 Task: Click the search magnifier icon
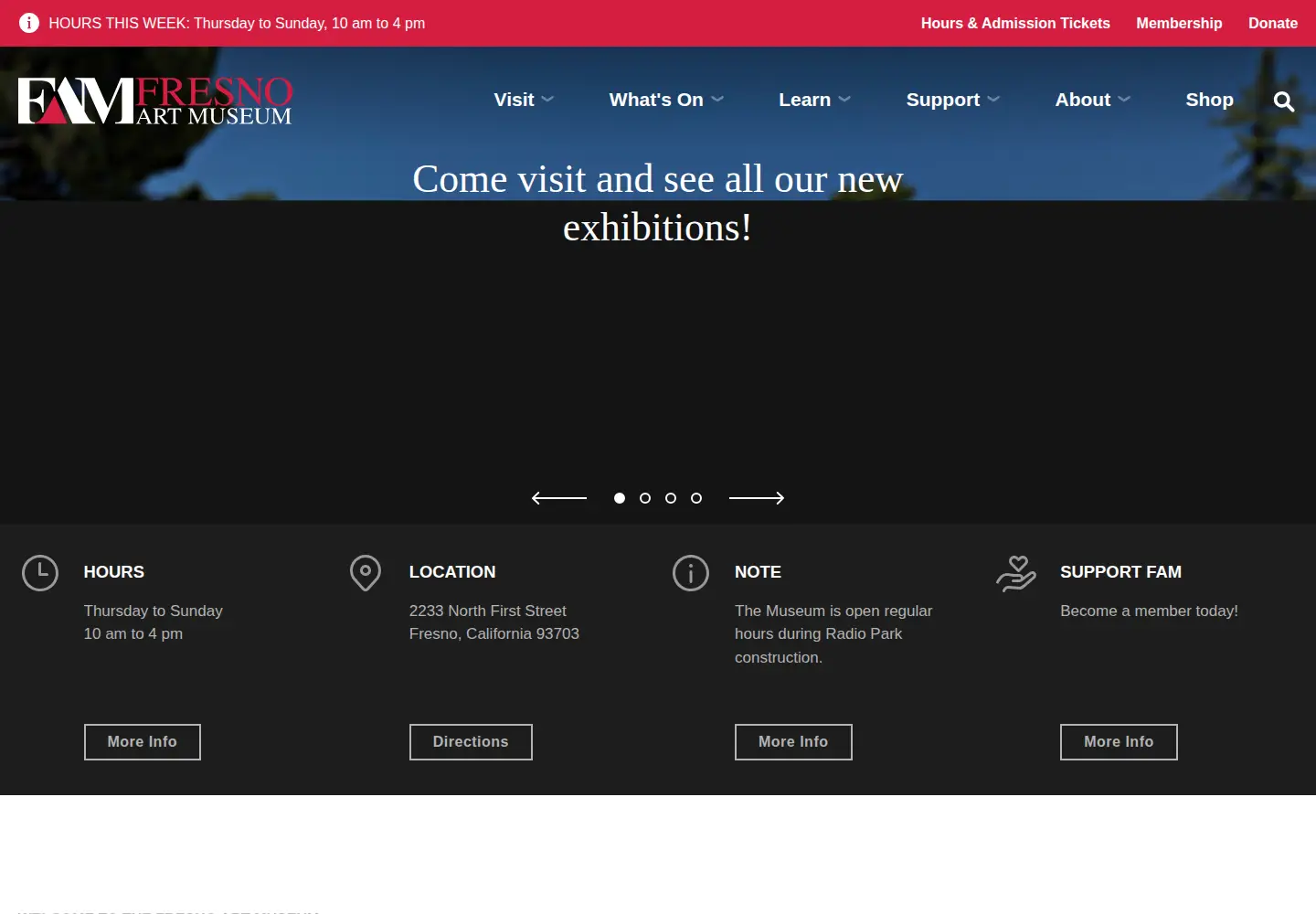[1284, 101]
